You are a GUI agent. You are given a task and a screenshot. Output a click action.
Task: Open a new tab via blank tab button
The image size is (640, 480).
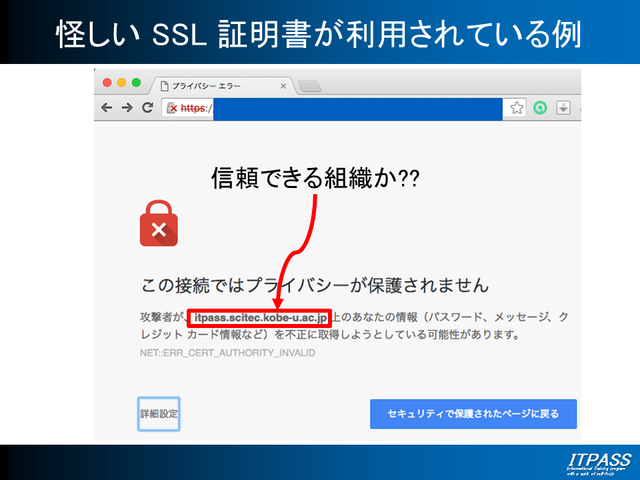(310, 86)
